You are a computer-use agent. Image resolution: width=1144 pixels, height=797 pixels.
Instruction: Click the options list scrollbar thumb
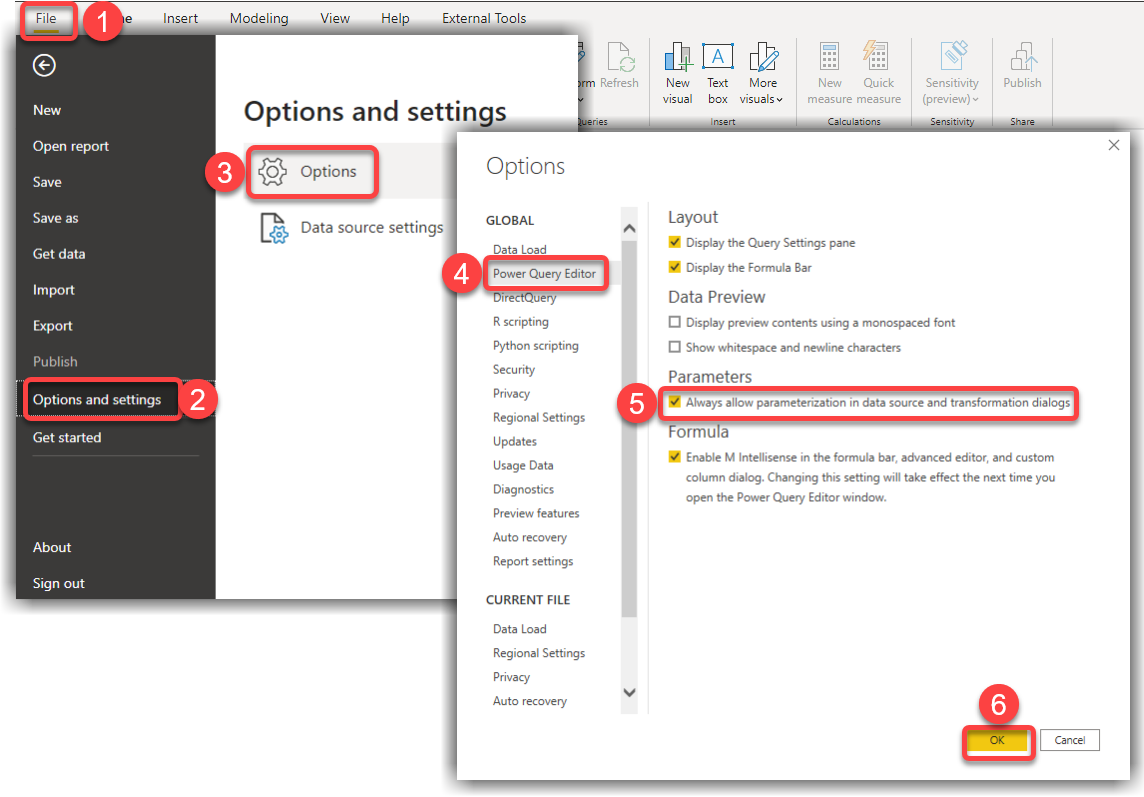(629, 431)
